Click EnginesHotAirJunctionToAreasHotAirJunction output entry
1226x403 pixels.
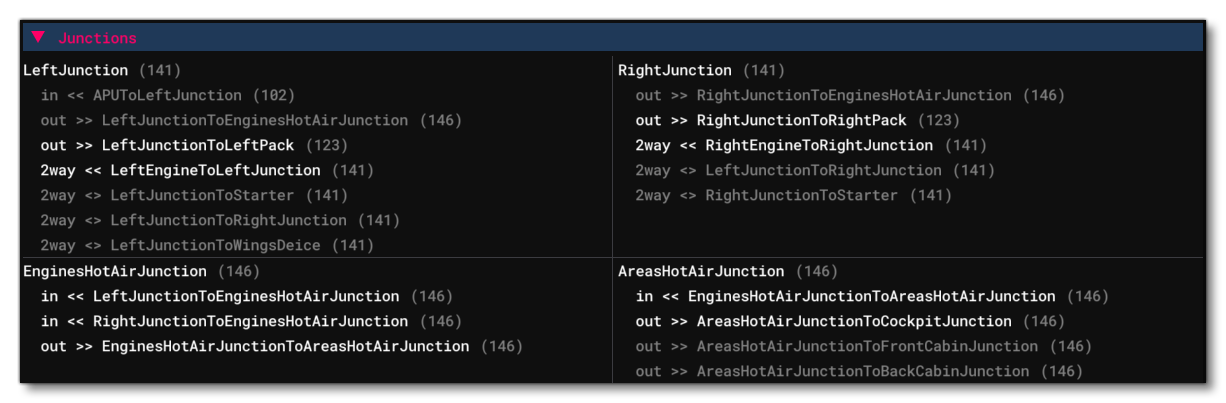click(x=284, y=346)
